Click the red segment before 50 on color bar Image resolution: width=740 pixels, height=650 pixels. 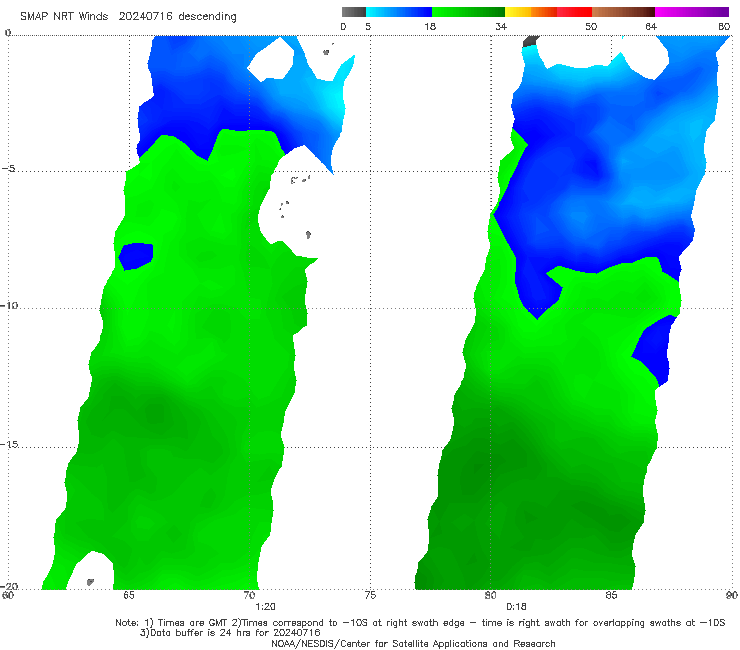point(574,12)
